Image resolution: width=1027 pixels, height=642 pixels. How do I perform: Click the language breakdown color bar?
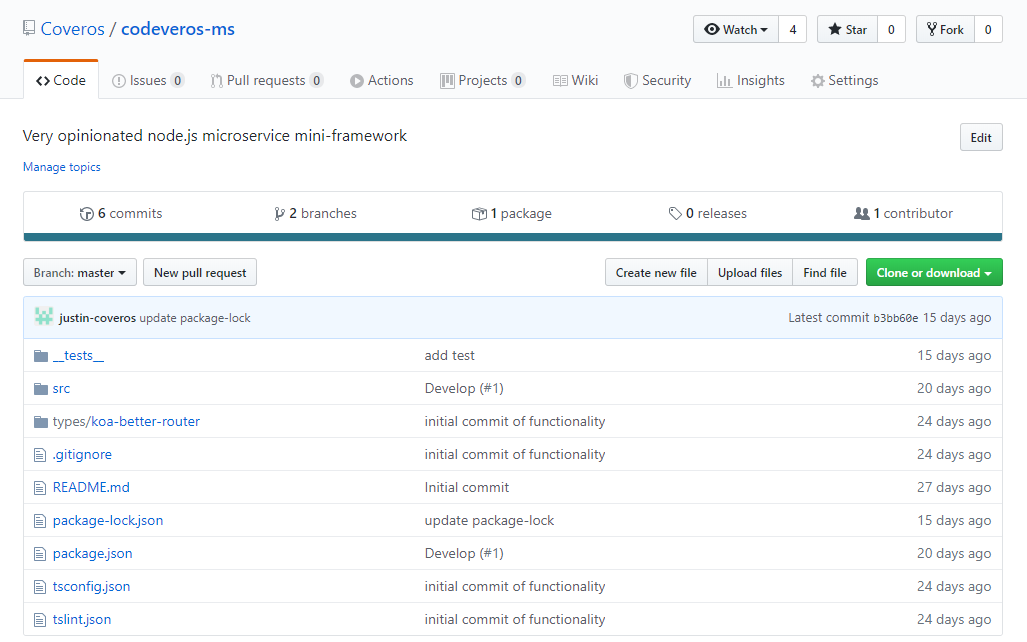513,237
